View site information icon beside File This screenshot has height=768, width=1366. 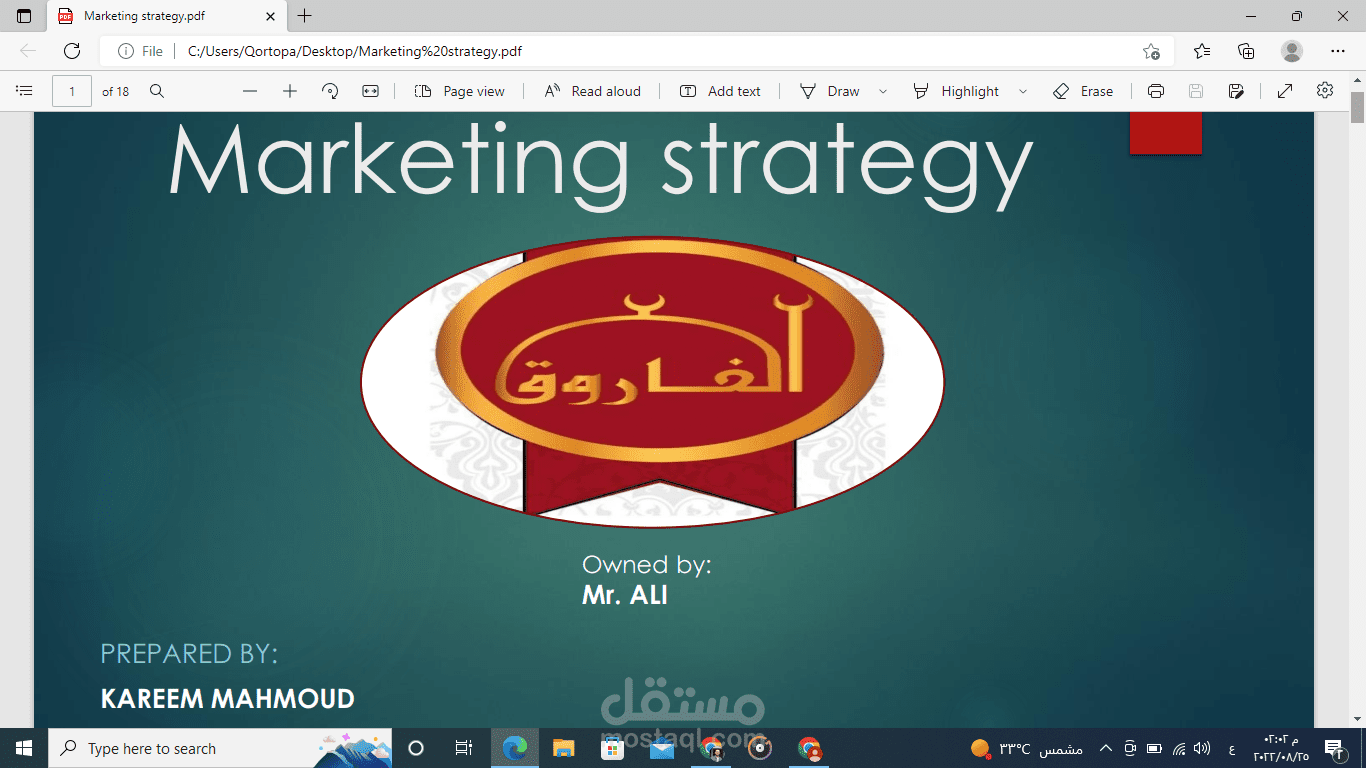point(126,51)
